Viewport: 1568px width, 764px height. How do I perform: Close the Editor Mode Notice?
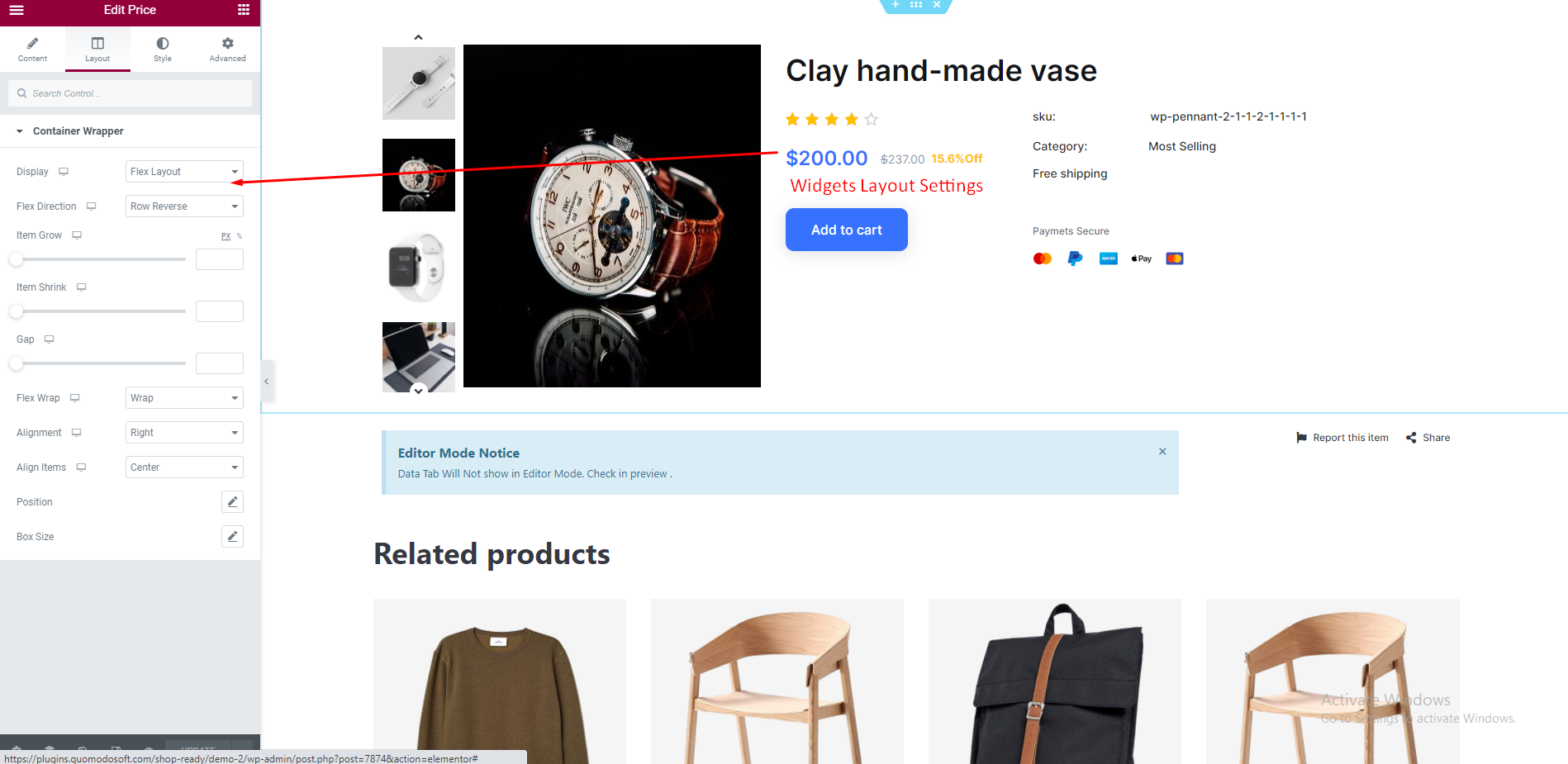pyautogui.click(x=1162, y=451)
